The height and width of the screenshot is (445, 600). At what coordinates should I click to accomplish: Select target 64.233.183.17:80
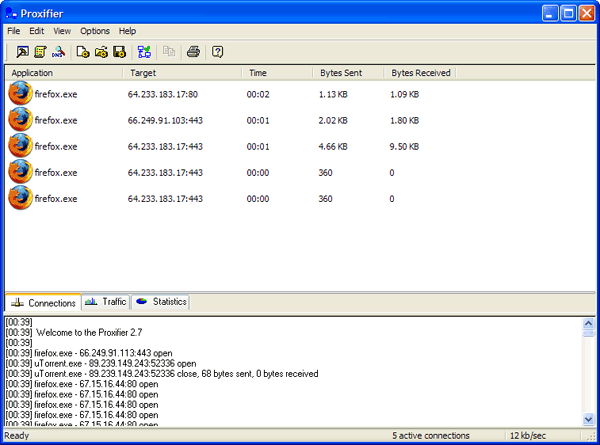[163, 94]
